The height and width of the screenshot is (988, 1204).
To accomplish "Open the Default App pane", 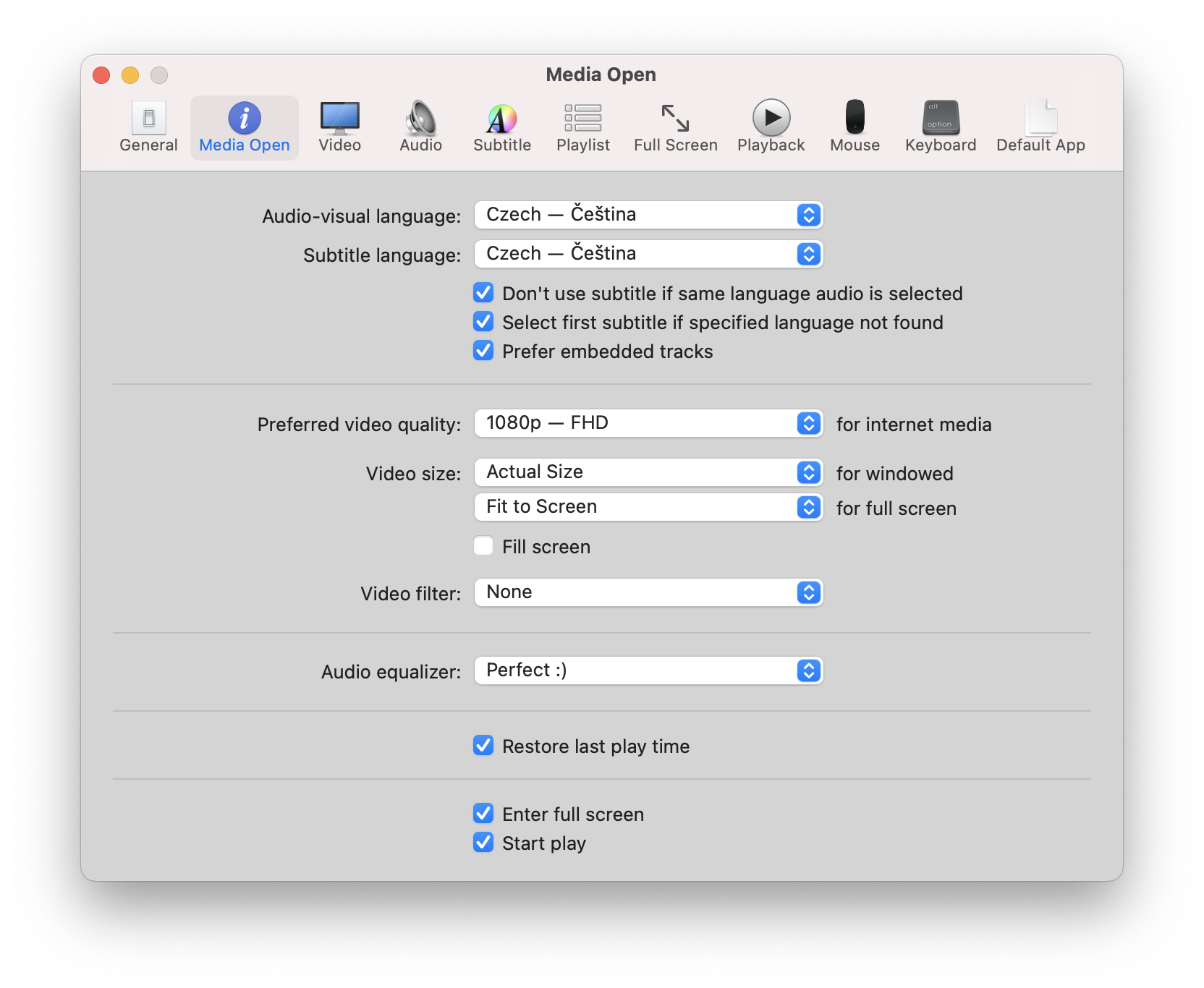I will click(x=1040, y=127).
